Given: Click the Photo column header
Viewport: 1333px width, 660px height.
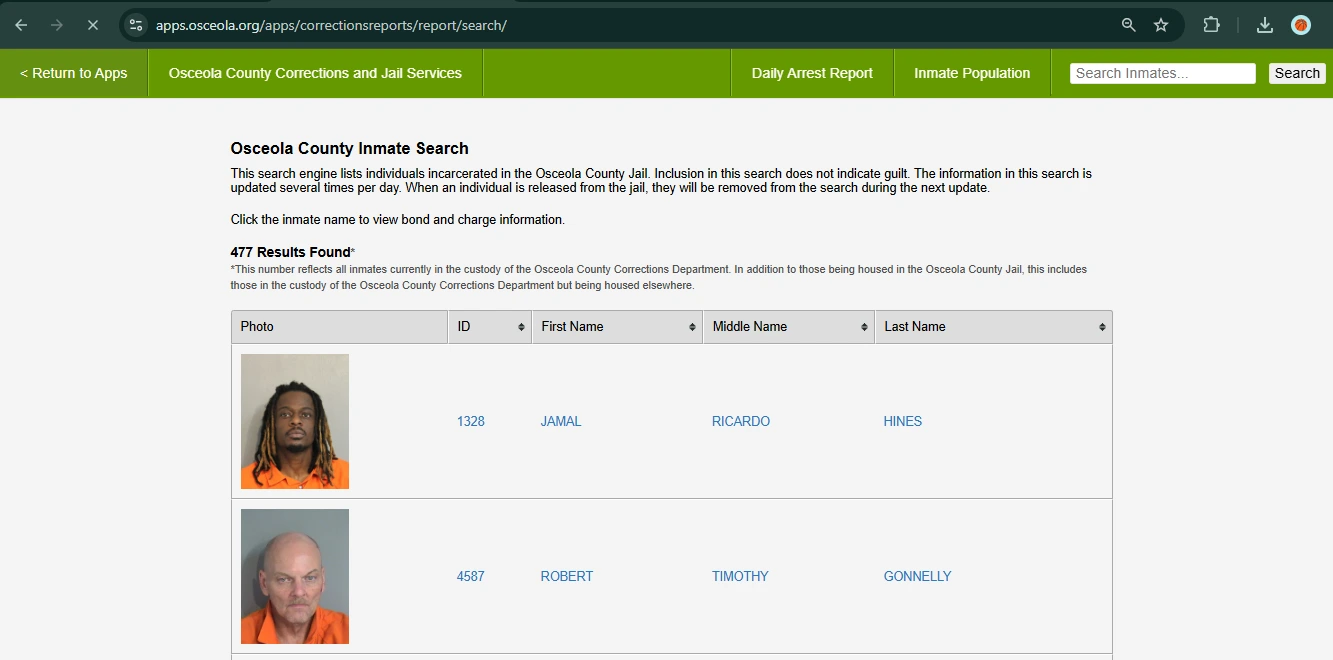Looking at the screenshot, I should (x=339, y=327).
